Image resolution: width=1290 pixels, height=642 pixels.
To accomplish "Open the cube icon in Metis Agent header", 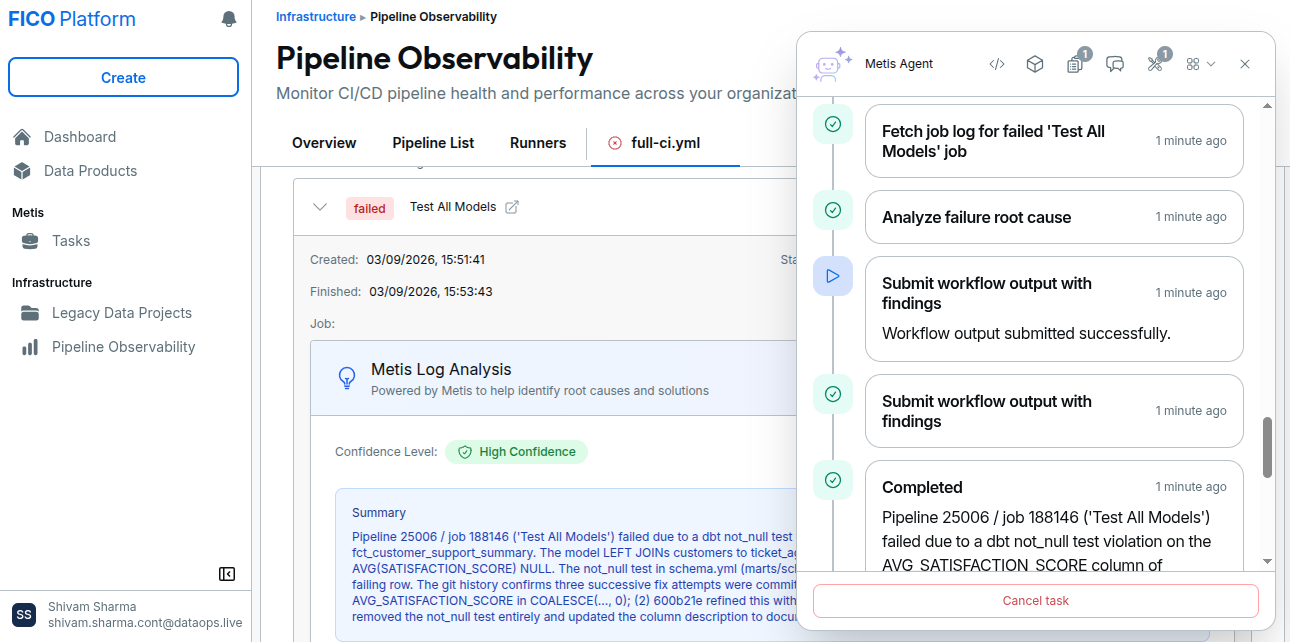I will pyautogui.click(x=1035, y=64).
